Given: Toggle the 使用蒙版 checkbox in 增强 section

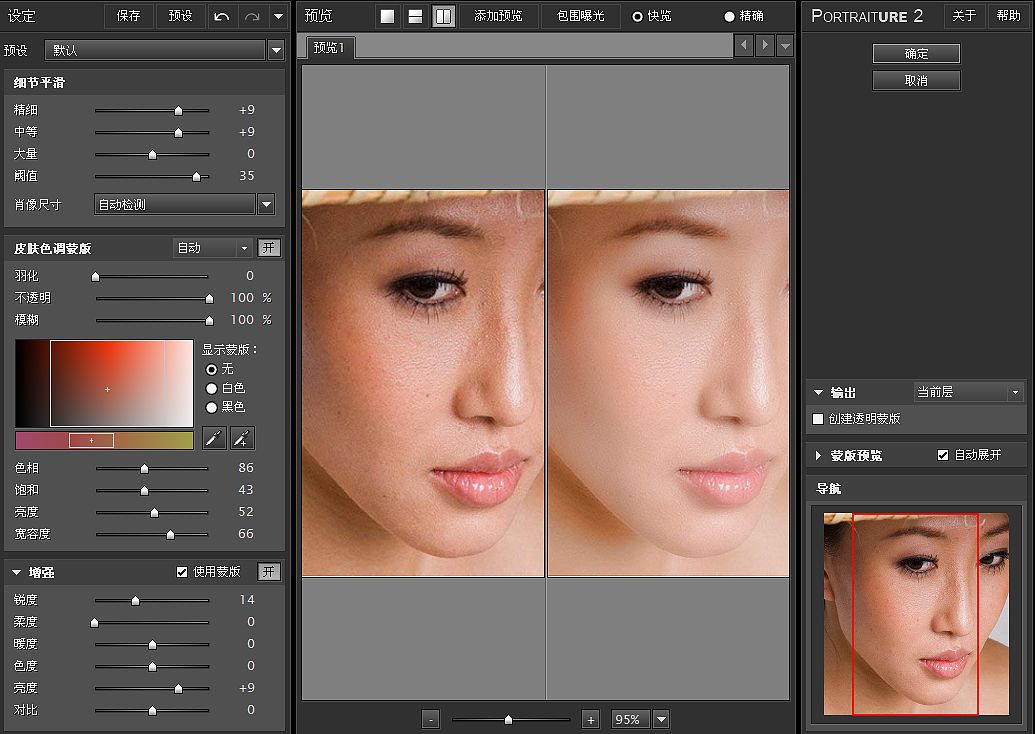Looking at the screenshot, I should [181, 571].
